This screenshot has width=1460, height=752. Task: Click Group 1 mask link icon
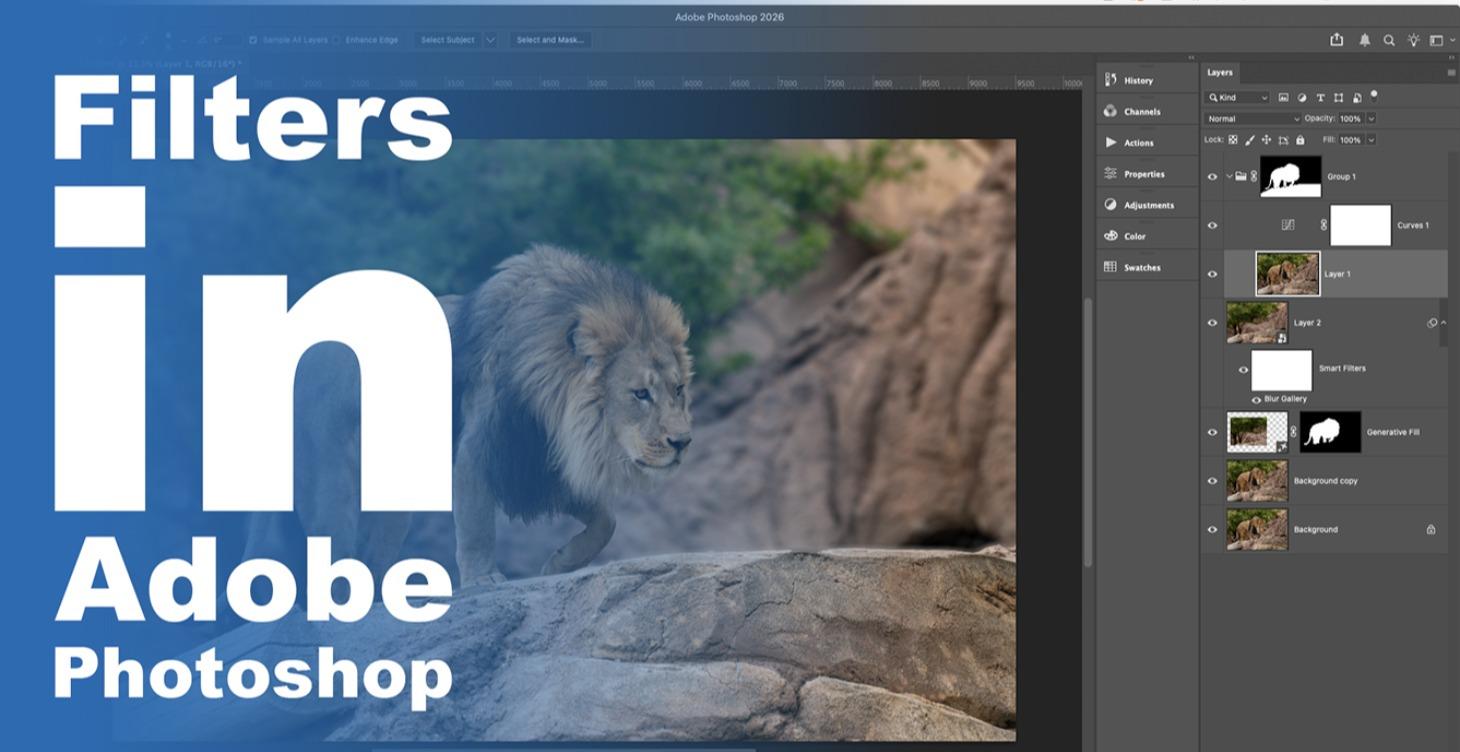[x=1254, y=176]
